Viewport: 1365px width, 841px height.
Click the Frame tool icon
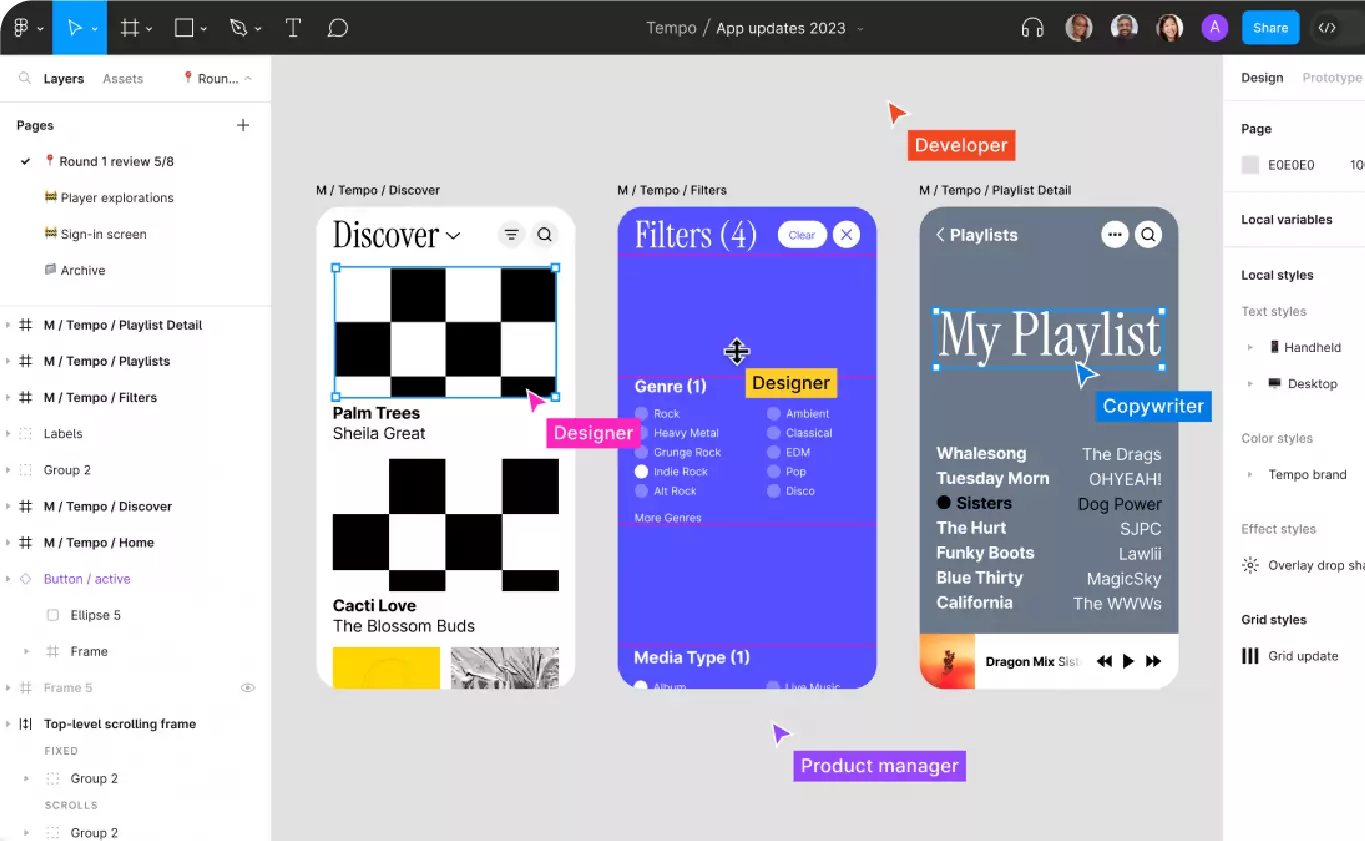pos(130,28)
